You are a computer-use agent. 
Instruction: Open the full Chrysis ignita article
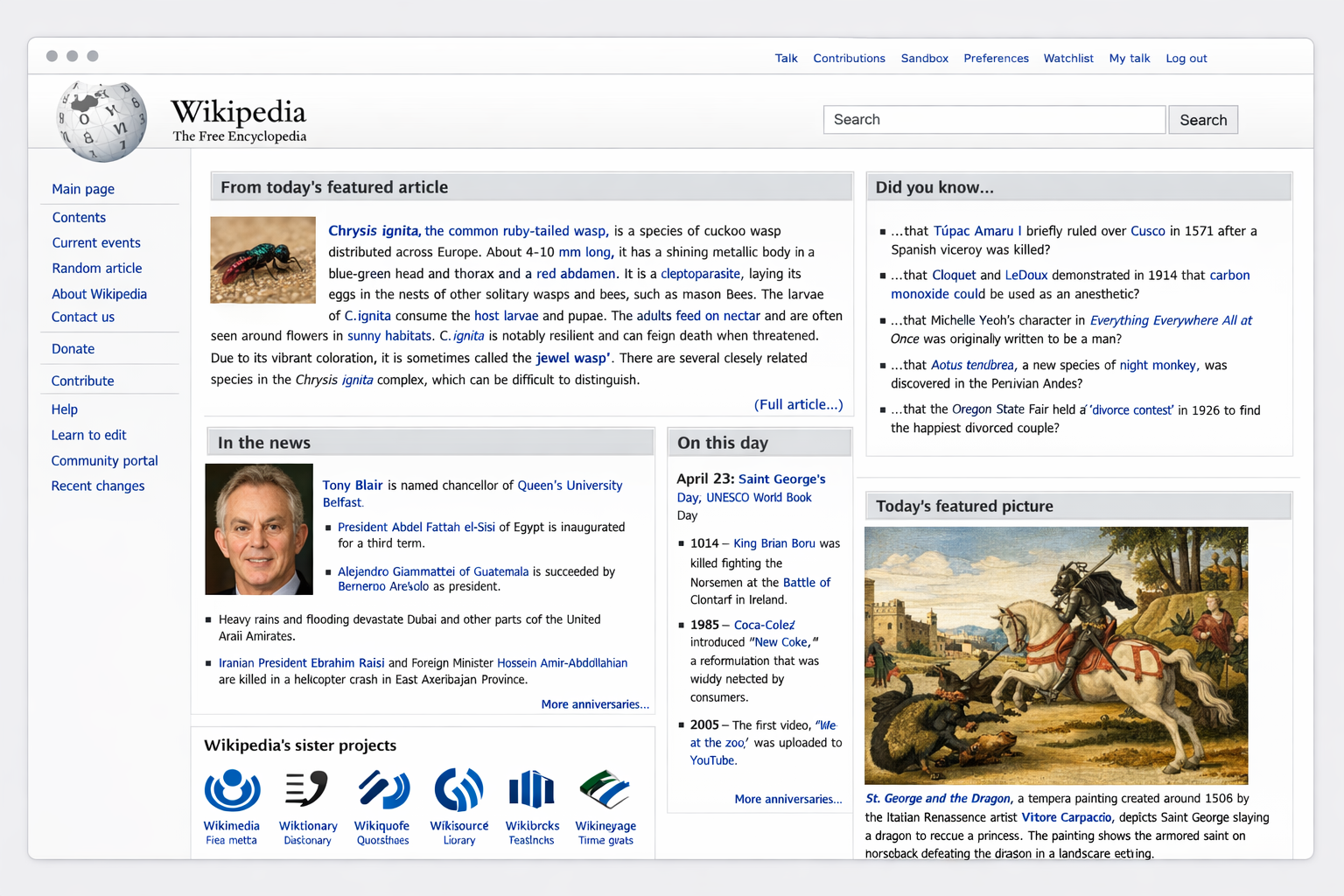(798, 404)
